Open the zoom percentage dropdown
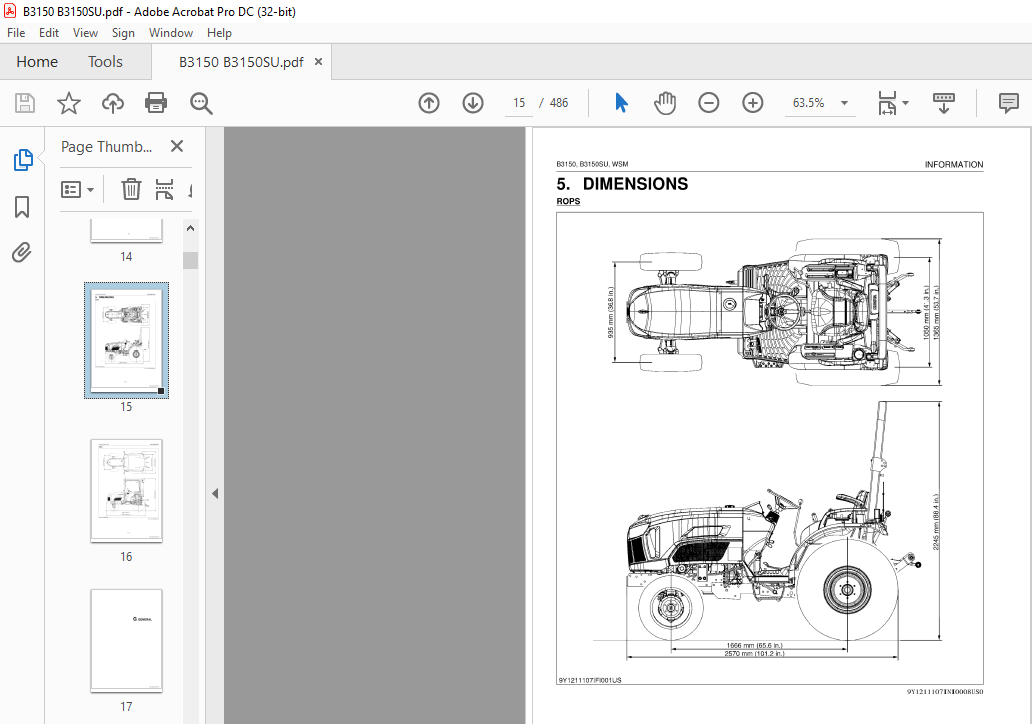Screen dimensions: 1032x724 844,103
